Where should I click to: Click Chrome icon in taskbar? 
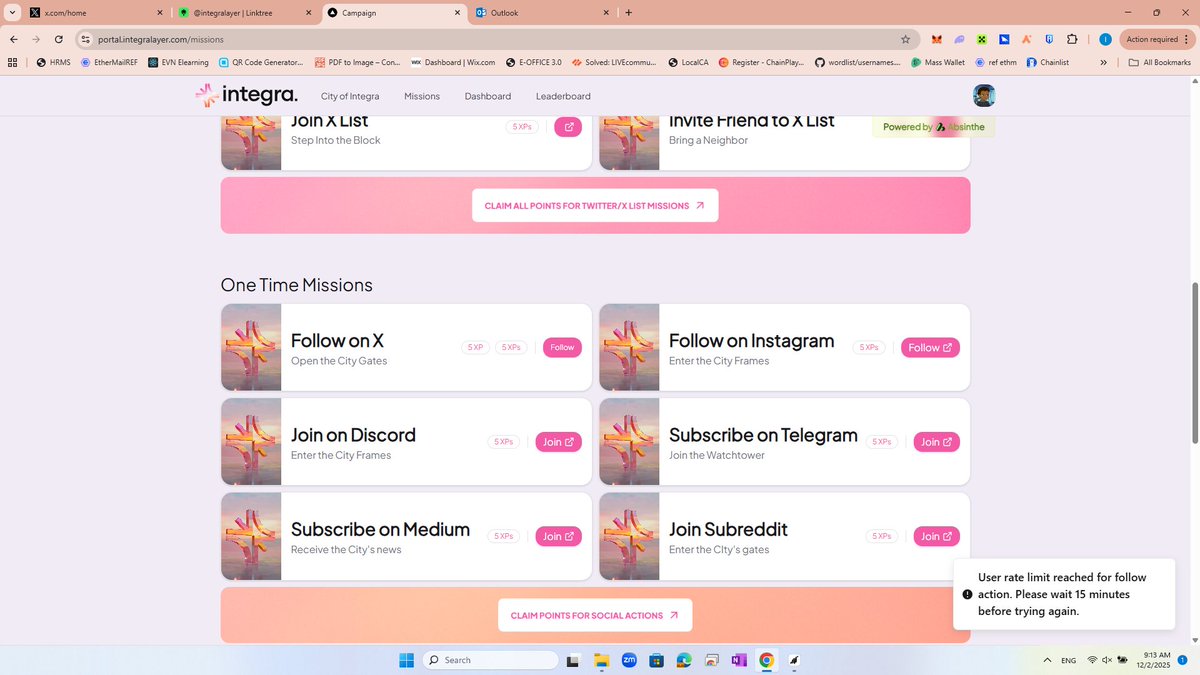766,660
